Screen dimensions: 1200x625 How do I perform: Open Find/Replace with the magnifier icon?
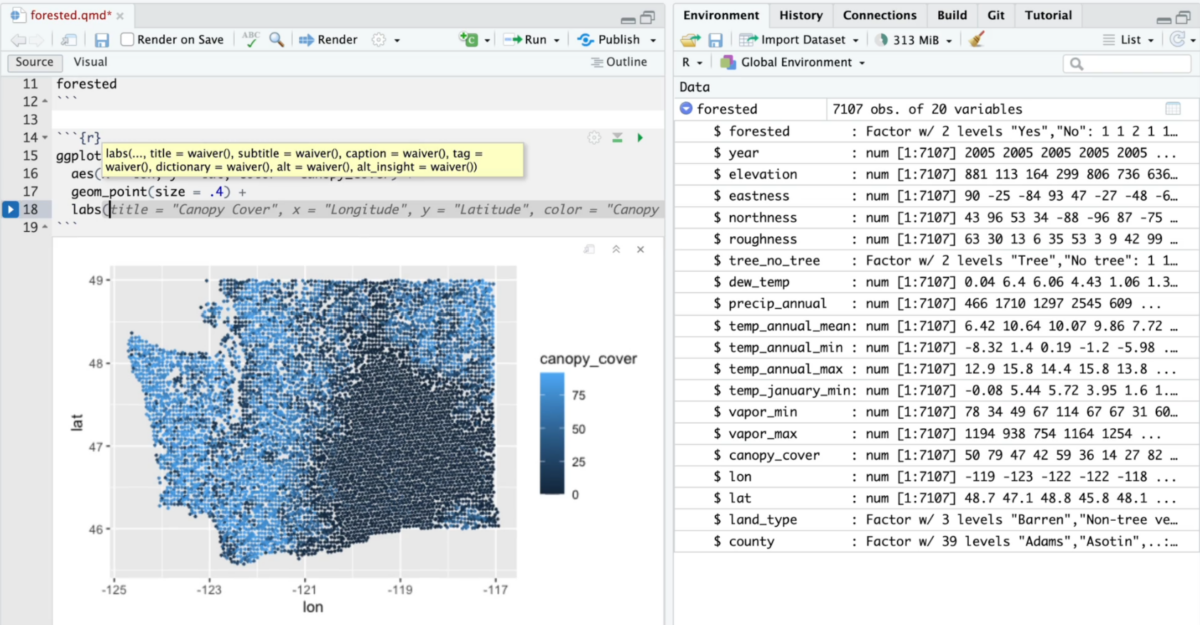(x=276, y=40)
